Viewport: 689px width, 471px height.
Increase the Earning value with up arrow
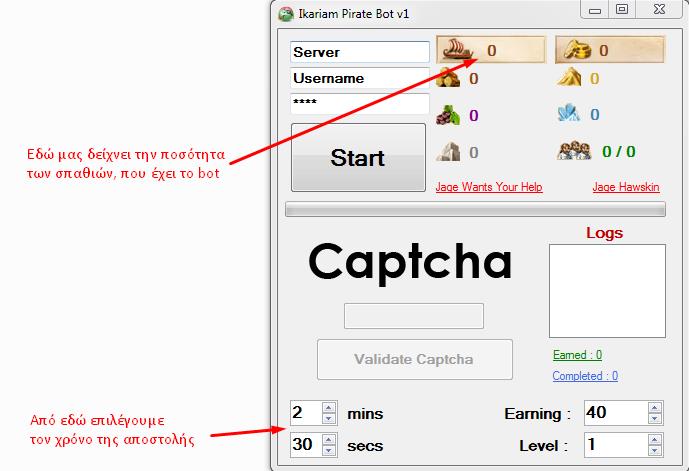click(654, 408)
